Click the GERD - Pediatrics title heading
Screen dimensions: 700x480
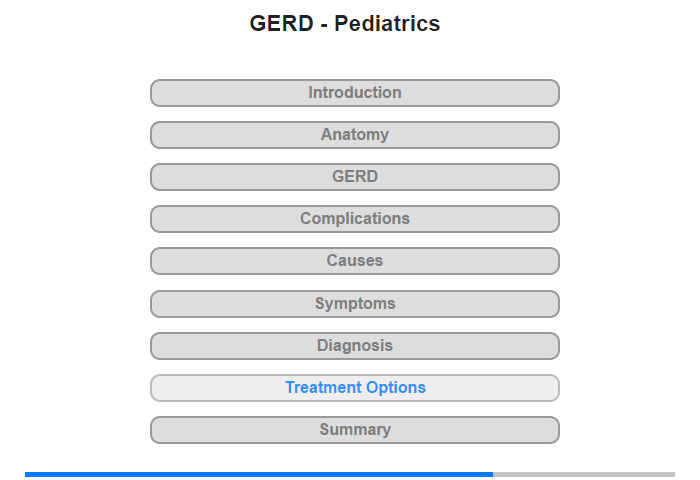(345, 23)
